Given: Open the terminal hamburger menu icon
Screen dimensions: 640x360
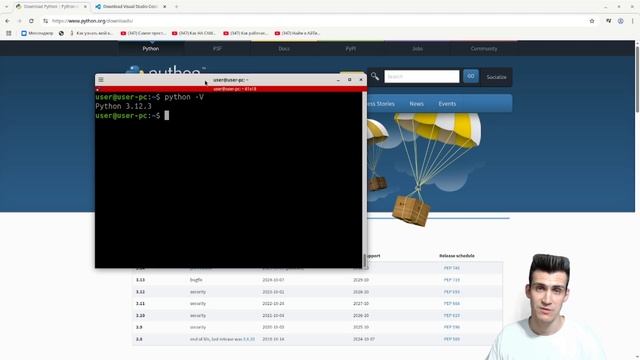Looking at the screenshot, I should point(101,80).
